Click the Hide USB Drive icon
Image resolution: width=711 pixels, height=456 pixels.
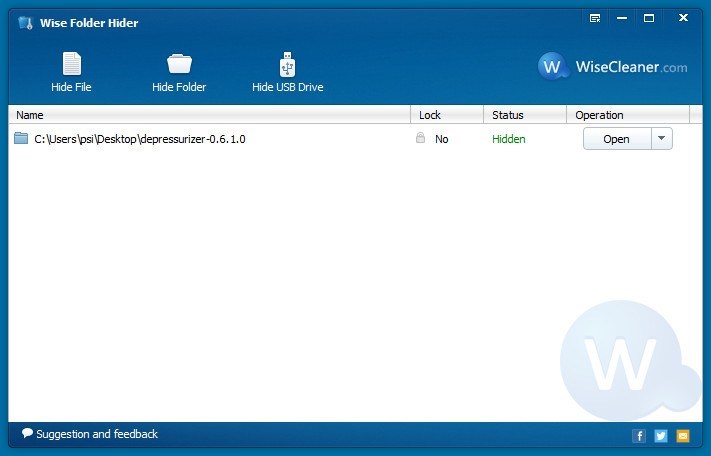pyautogui.click(x=287, y=64)
